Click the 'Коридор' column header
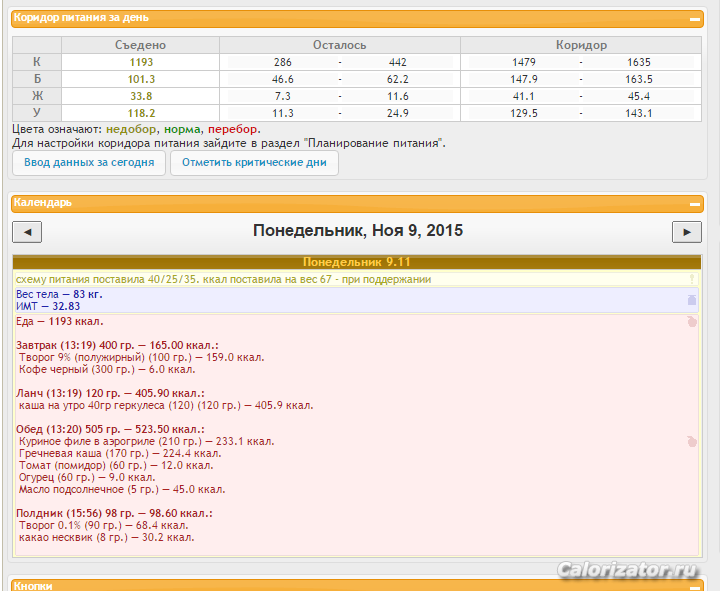Viewport: 720px width, 591px height. (x=581, y=45)
